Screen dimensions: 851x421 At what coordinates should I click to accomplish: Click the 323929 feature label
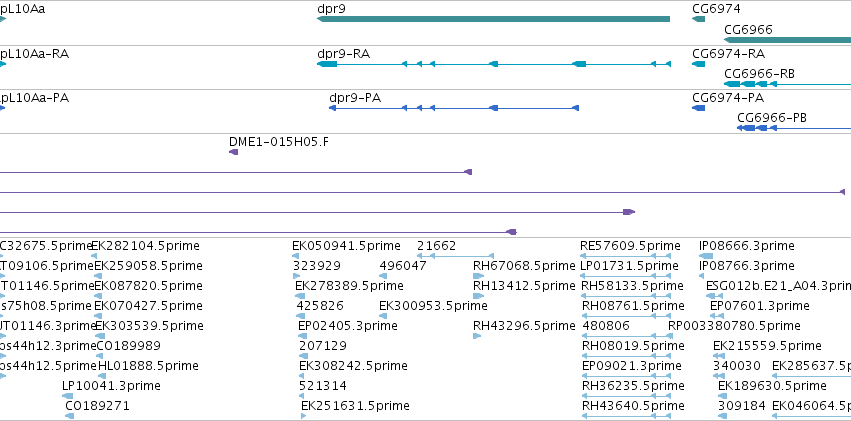(317, 266)
